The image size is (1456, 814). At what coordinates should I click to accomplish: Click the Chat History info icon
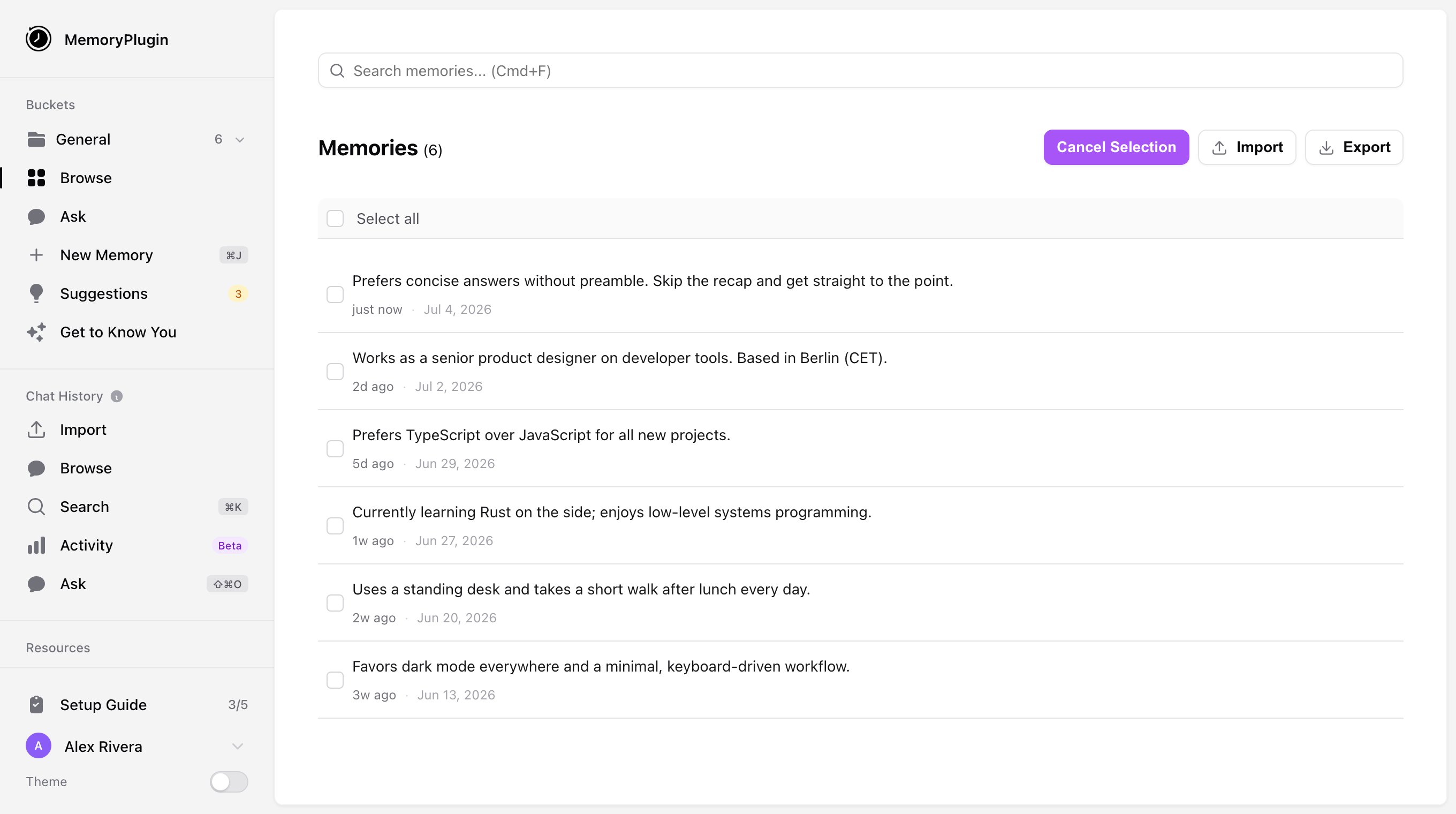(117, 396)
